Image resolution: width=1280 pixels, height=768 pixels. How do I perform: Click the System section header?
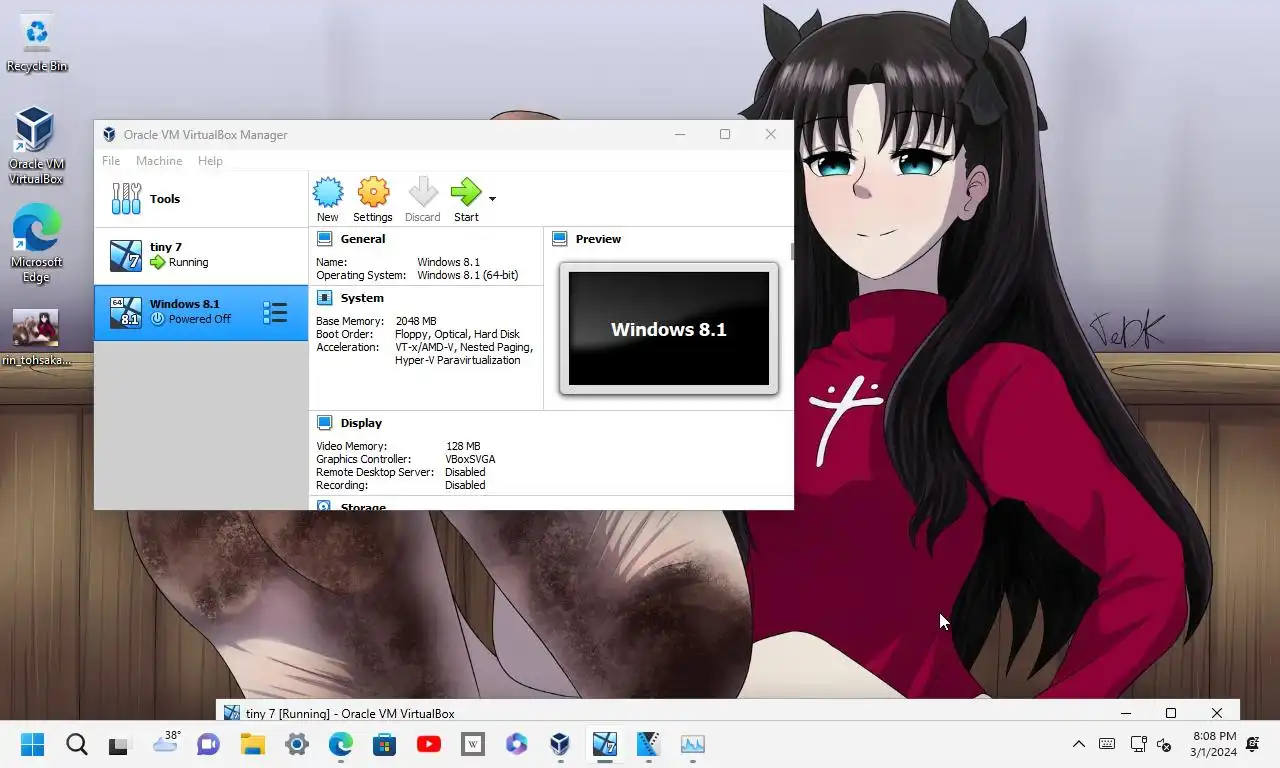pyautogui.click(x=361, y=298)
